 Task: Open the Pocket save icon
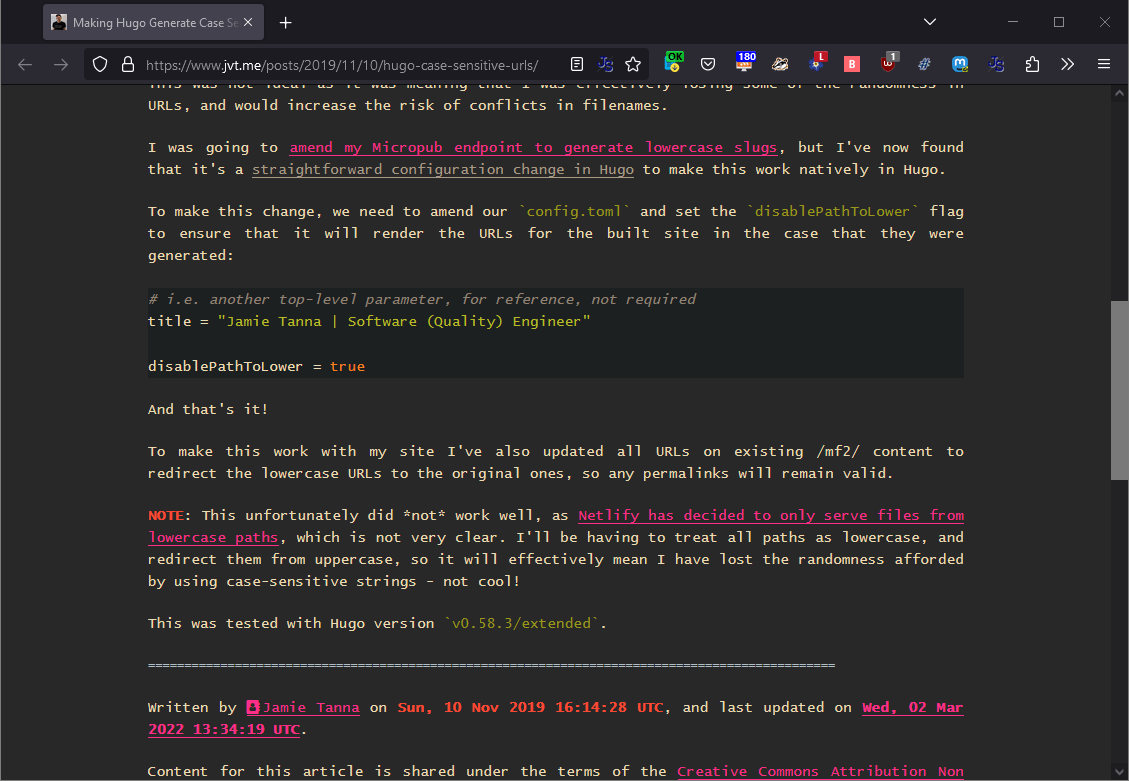(x=707, y=65)
